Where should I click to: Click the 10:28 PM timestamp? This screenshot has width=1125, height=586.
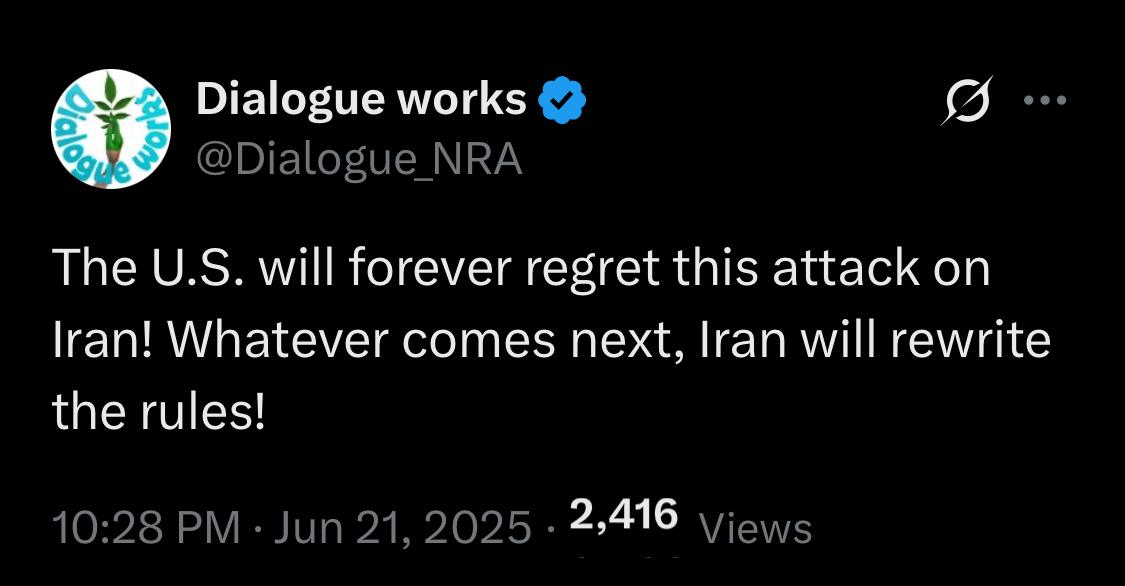point(146,529)
